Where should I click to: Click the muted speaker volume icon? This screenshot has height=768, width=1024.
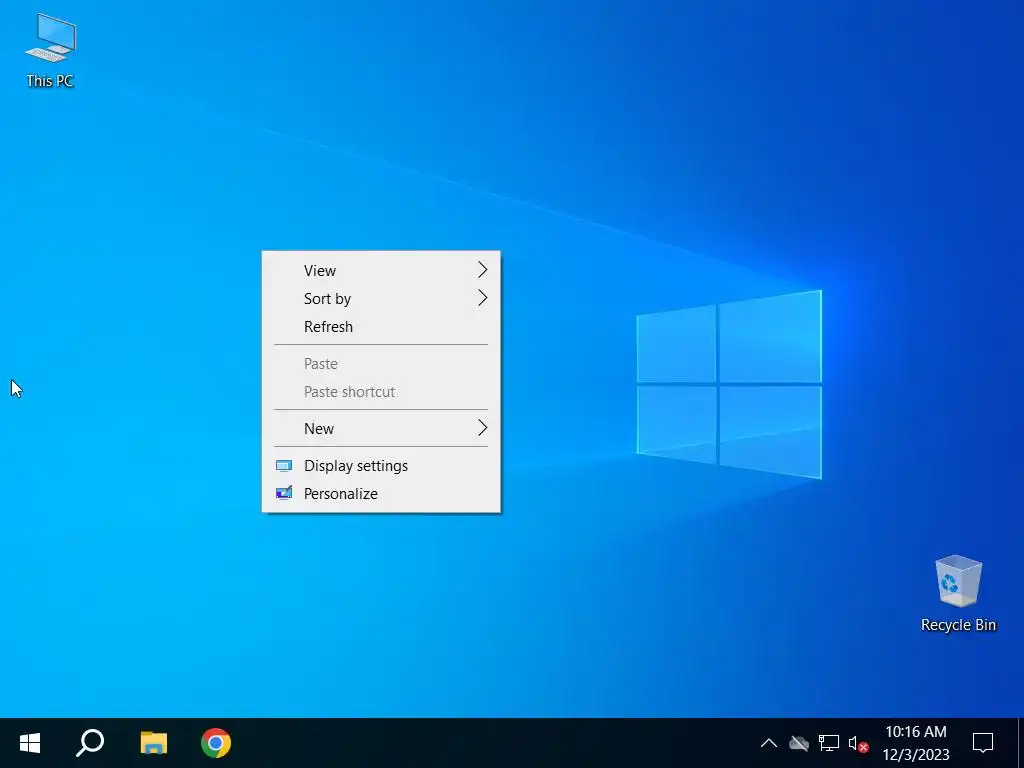[x=858, y=743]
